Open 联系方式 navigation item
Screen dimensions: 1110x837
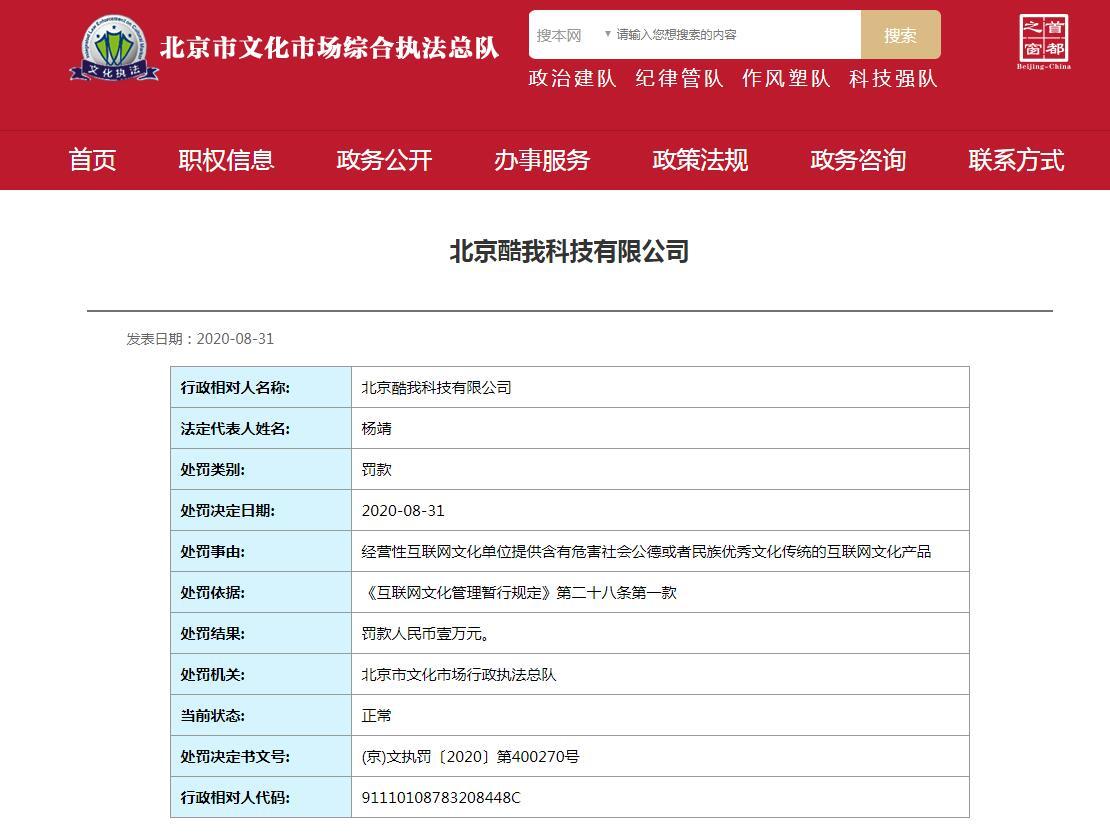[x=1016, y=160]
